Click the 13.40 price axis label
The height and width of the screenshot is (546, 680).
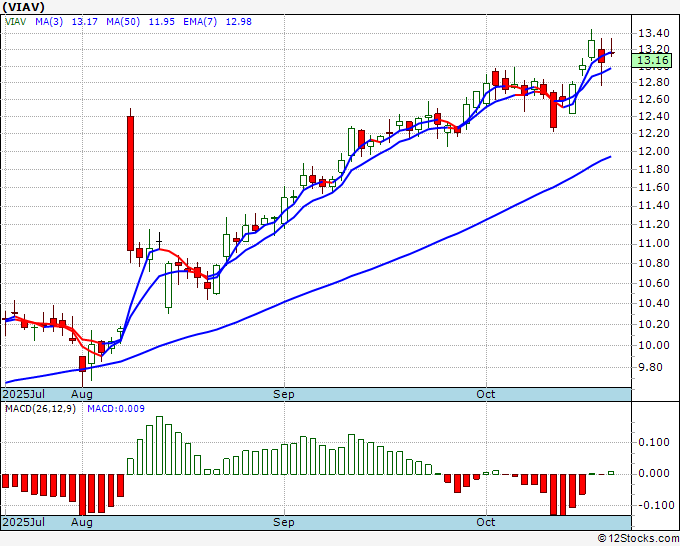pos(654,33)
